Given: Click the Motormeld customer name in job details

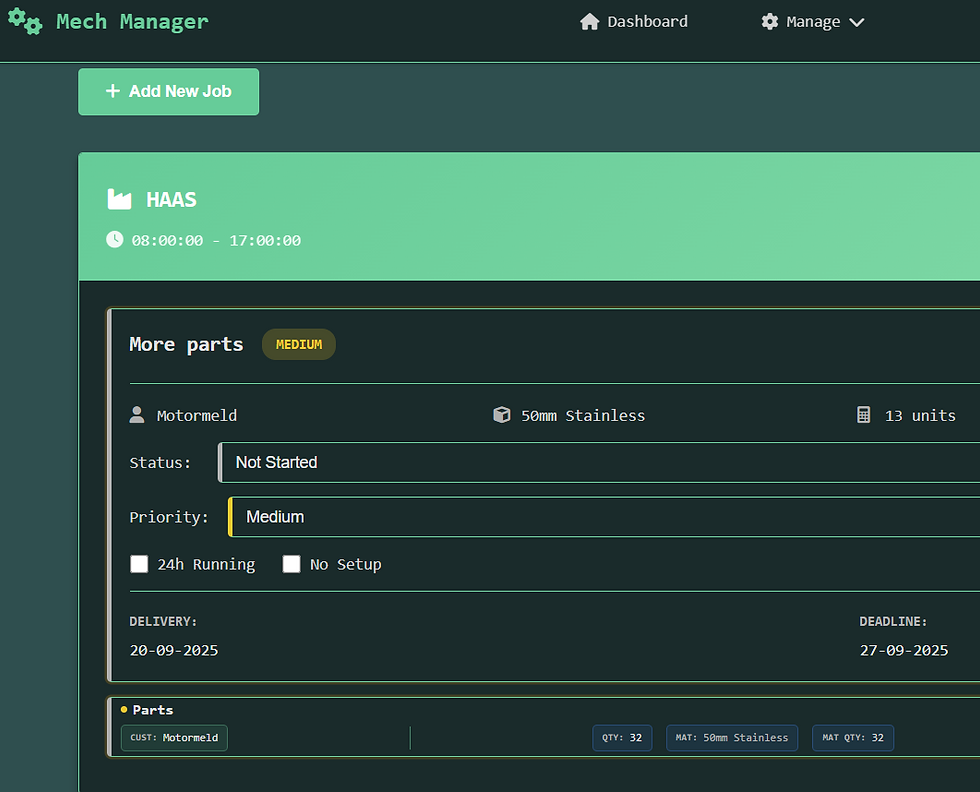Looking at the screenshot, I should (197, 416).
